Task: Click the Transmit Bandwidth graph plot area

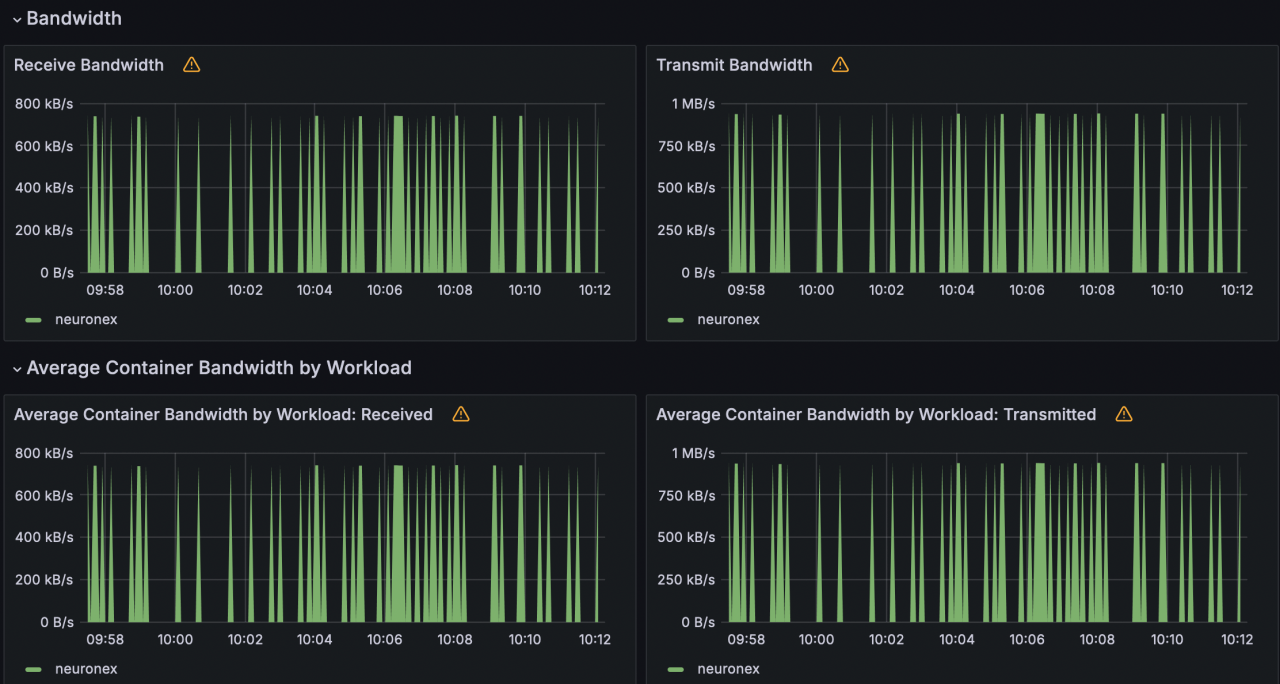Action: [985, 190]
